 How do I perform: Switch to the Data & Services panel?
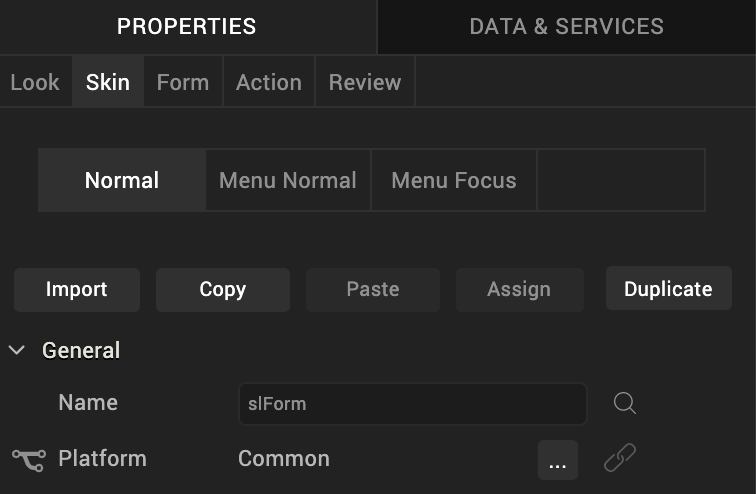click(566, 27)
